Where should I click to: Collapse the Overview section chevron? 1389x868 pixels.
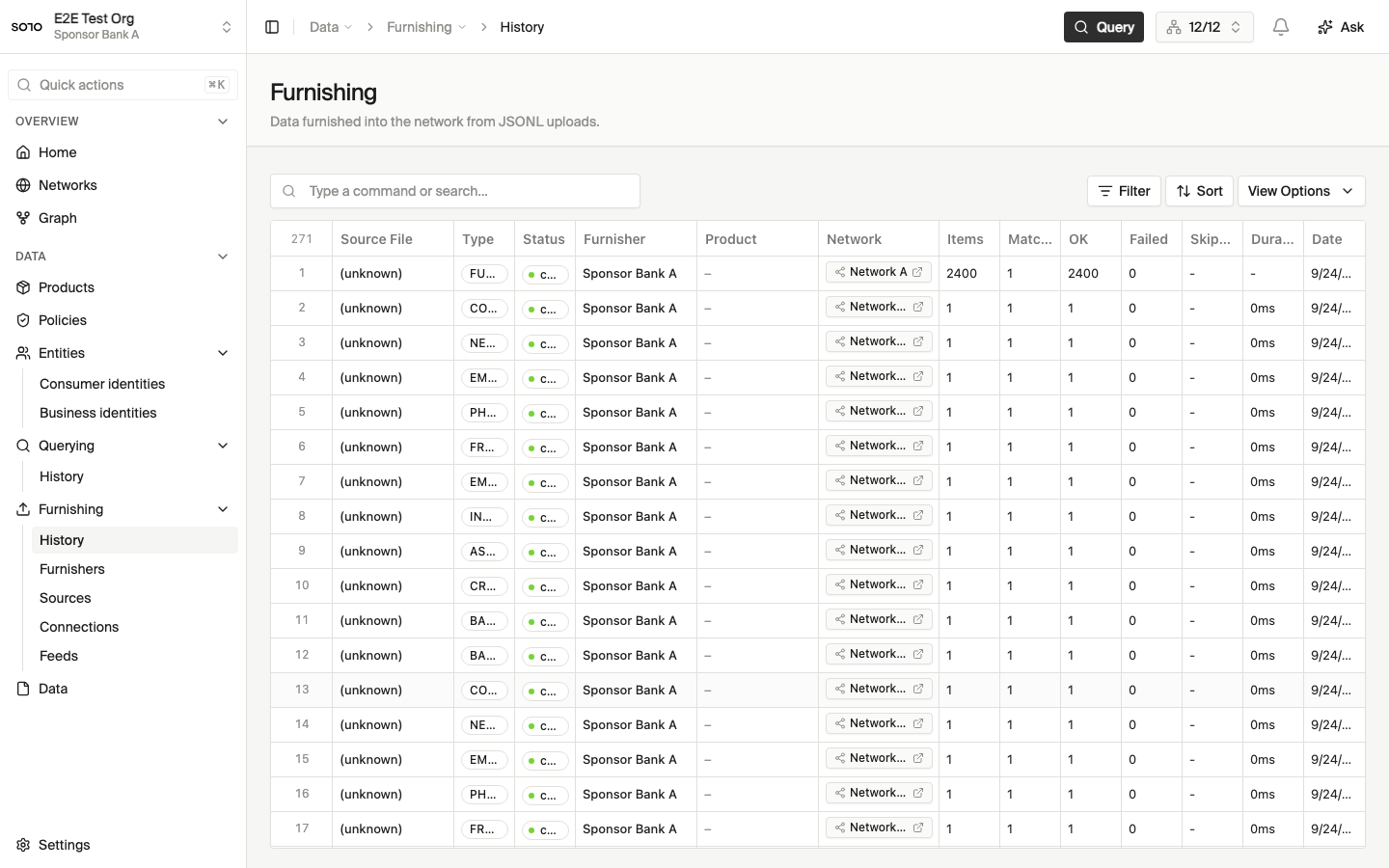[223, 122]
